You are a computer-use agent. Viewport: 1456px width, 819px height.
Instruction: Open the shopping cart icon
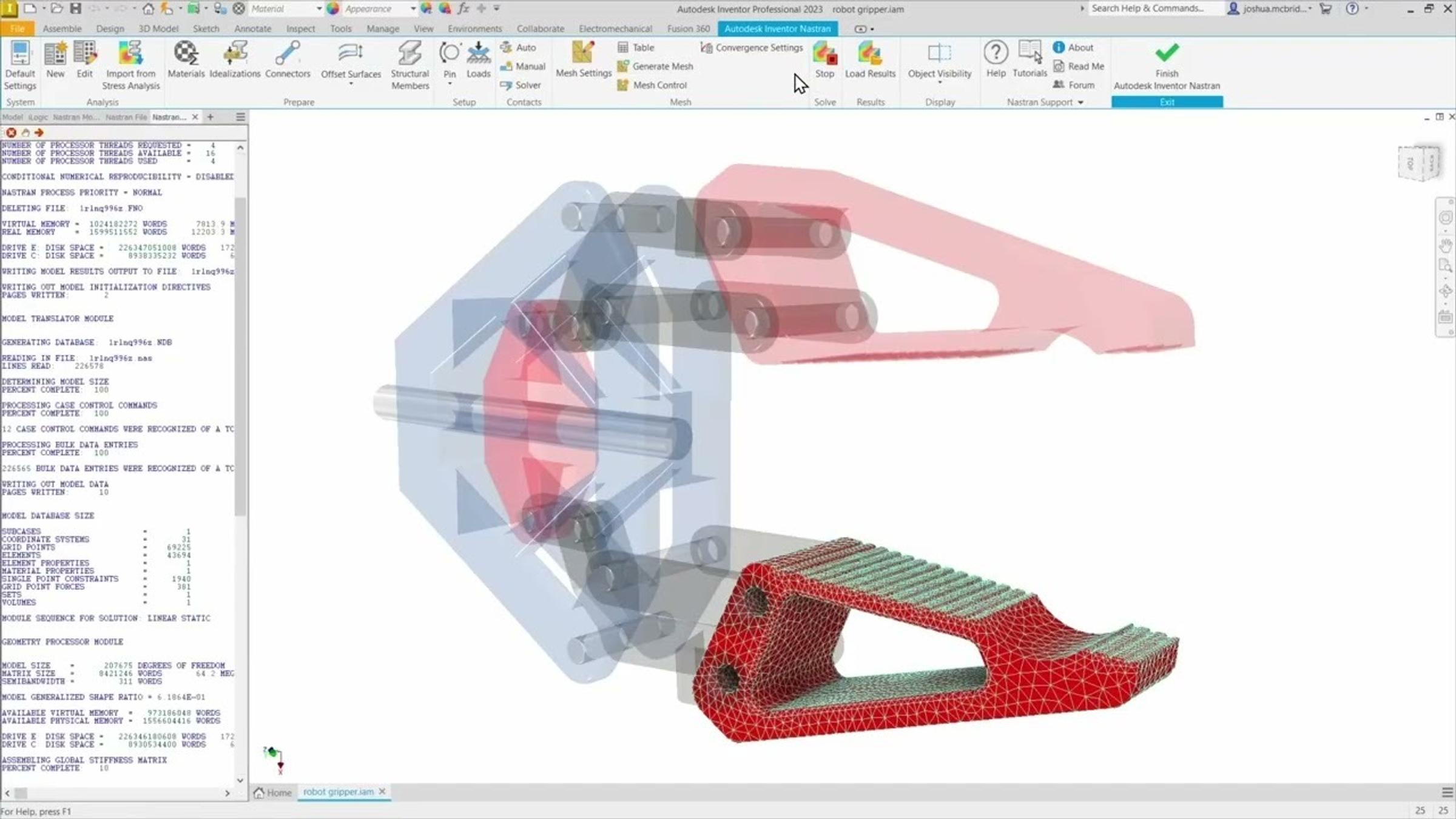(1325, 8)
